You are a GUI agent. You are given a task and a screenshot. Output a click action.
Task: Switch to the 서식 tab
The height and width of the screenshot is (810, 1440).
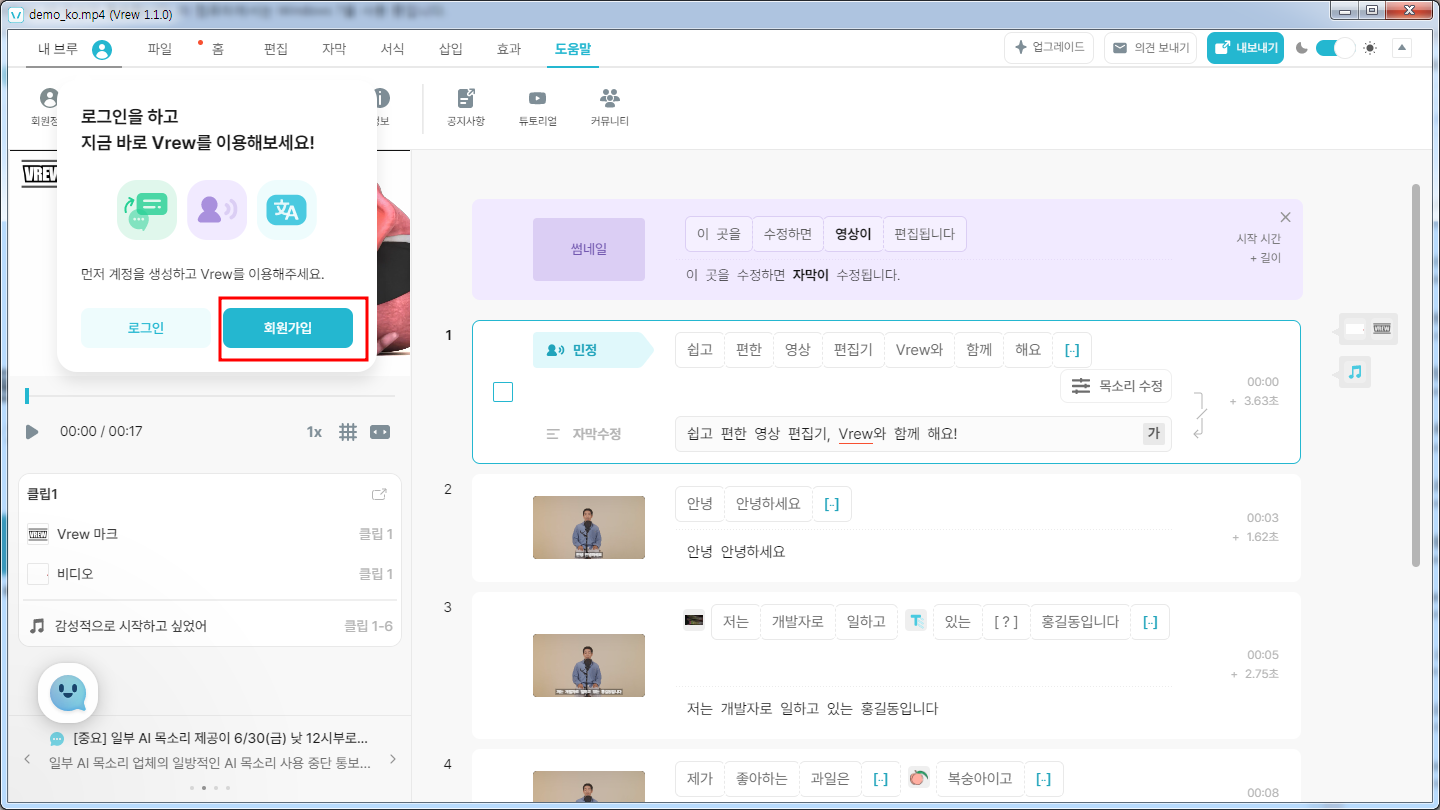(392, 47)
